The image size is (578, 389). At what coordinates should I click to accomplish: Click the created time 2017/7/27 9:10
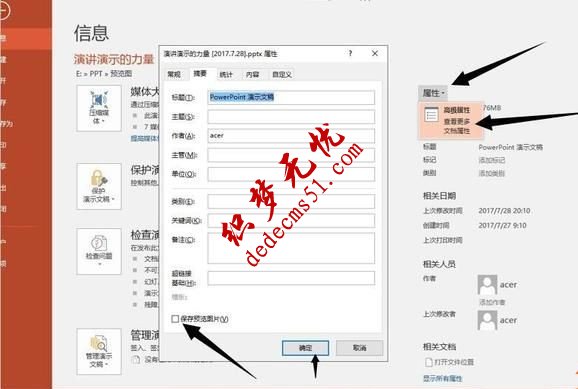pos(502,225)
